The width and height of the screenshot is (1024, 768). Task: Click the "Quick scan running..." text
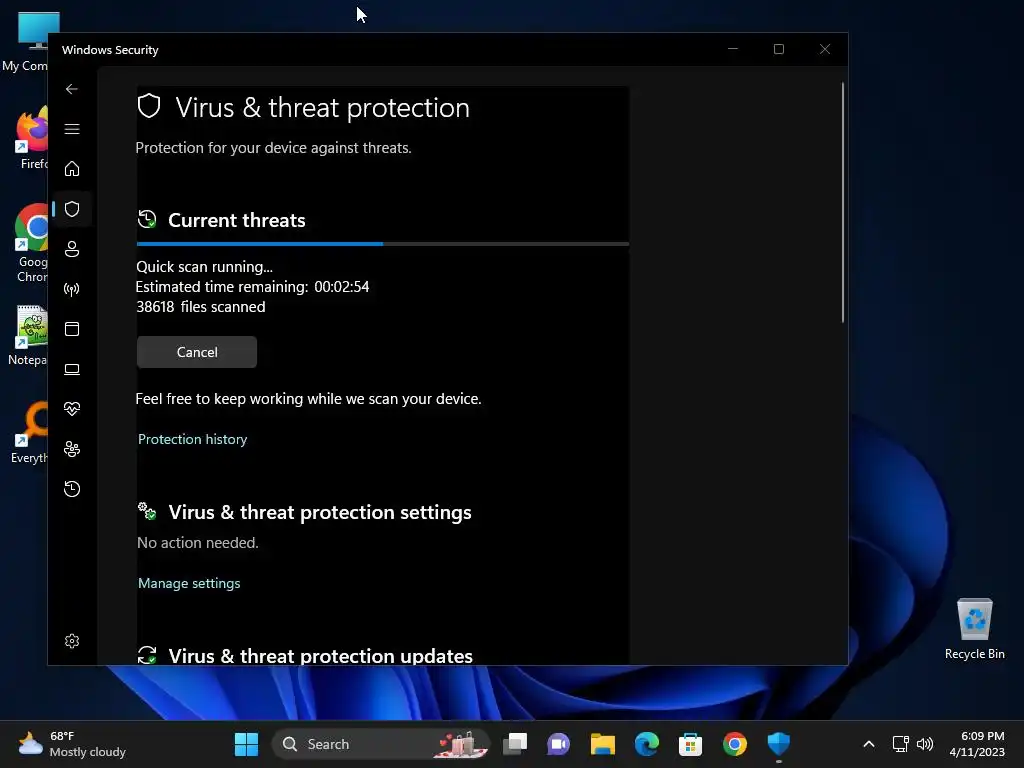204,266
